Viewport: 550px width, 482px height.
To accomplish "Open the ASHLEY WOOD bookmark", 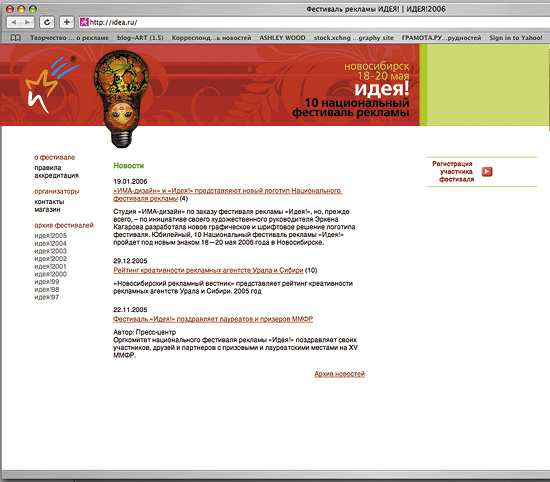I will point(282,38).
